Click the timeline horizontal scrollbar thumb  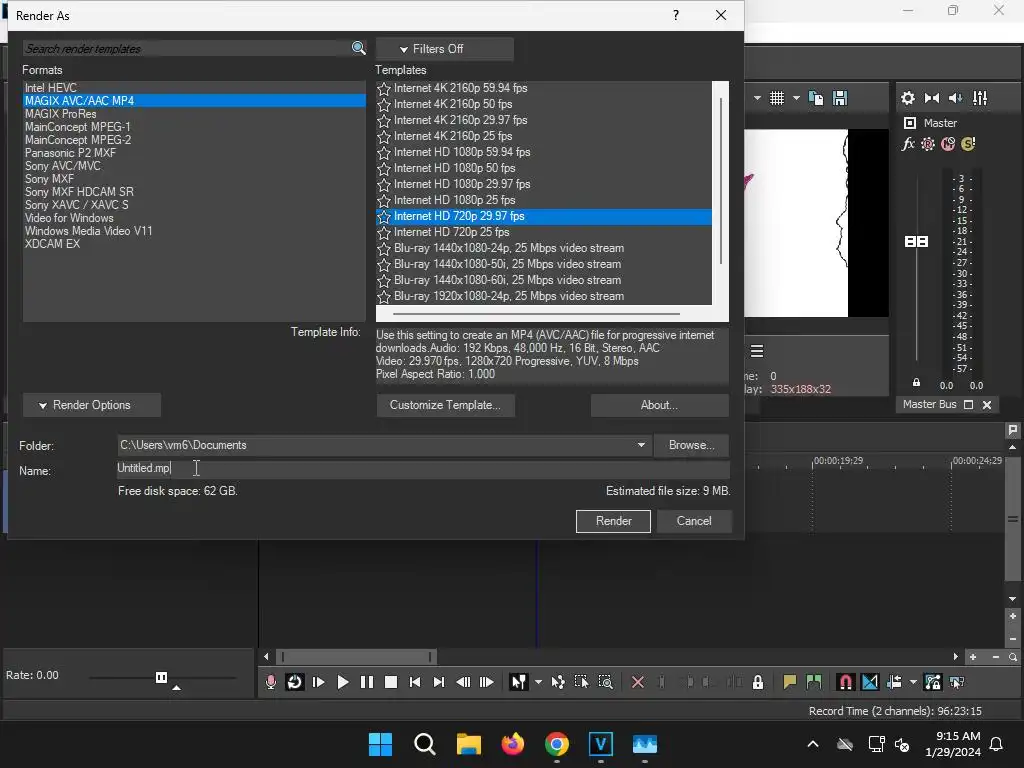click(x=356, y=656)
